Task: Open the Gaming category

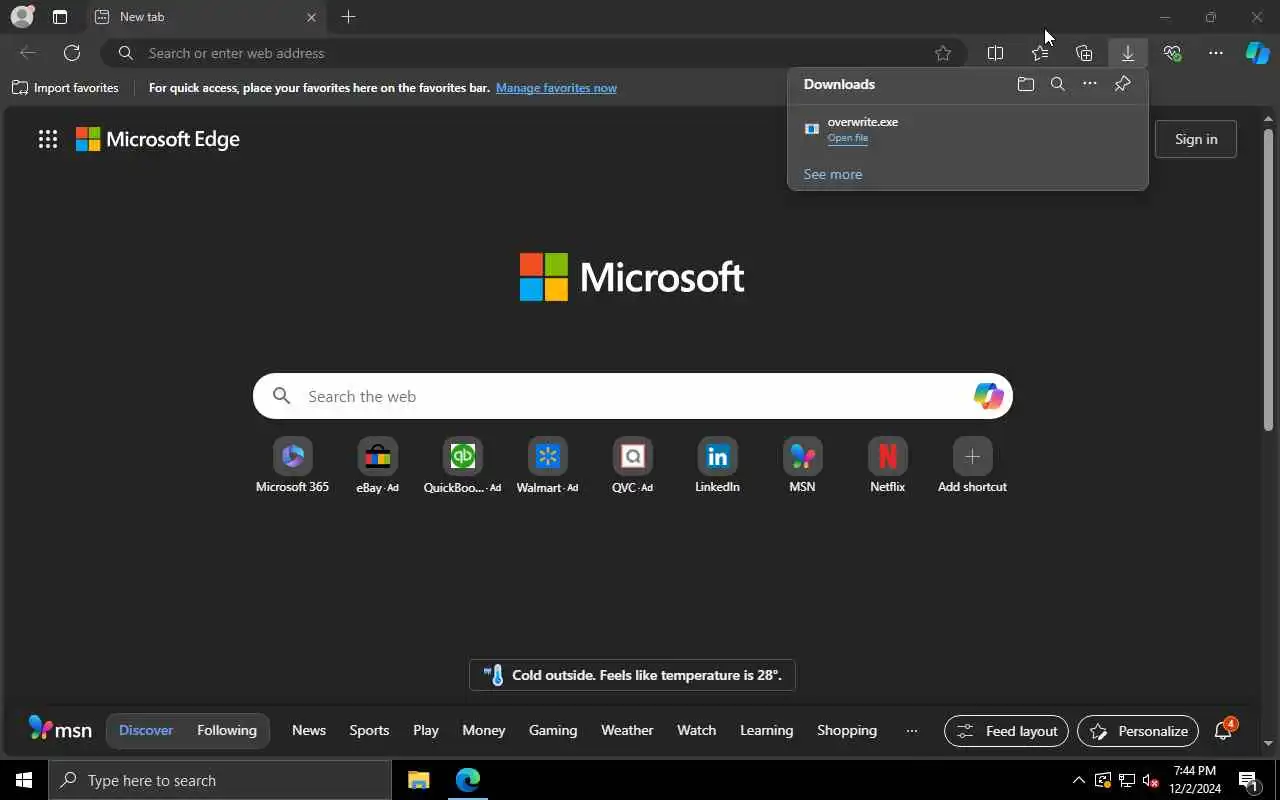Action: click(x=553, y=730)
